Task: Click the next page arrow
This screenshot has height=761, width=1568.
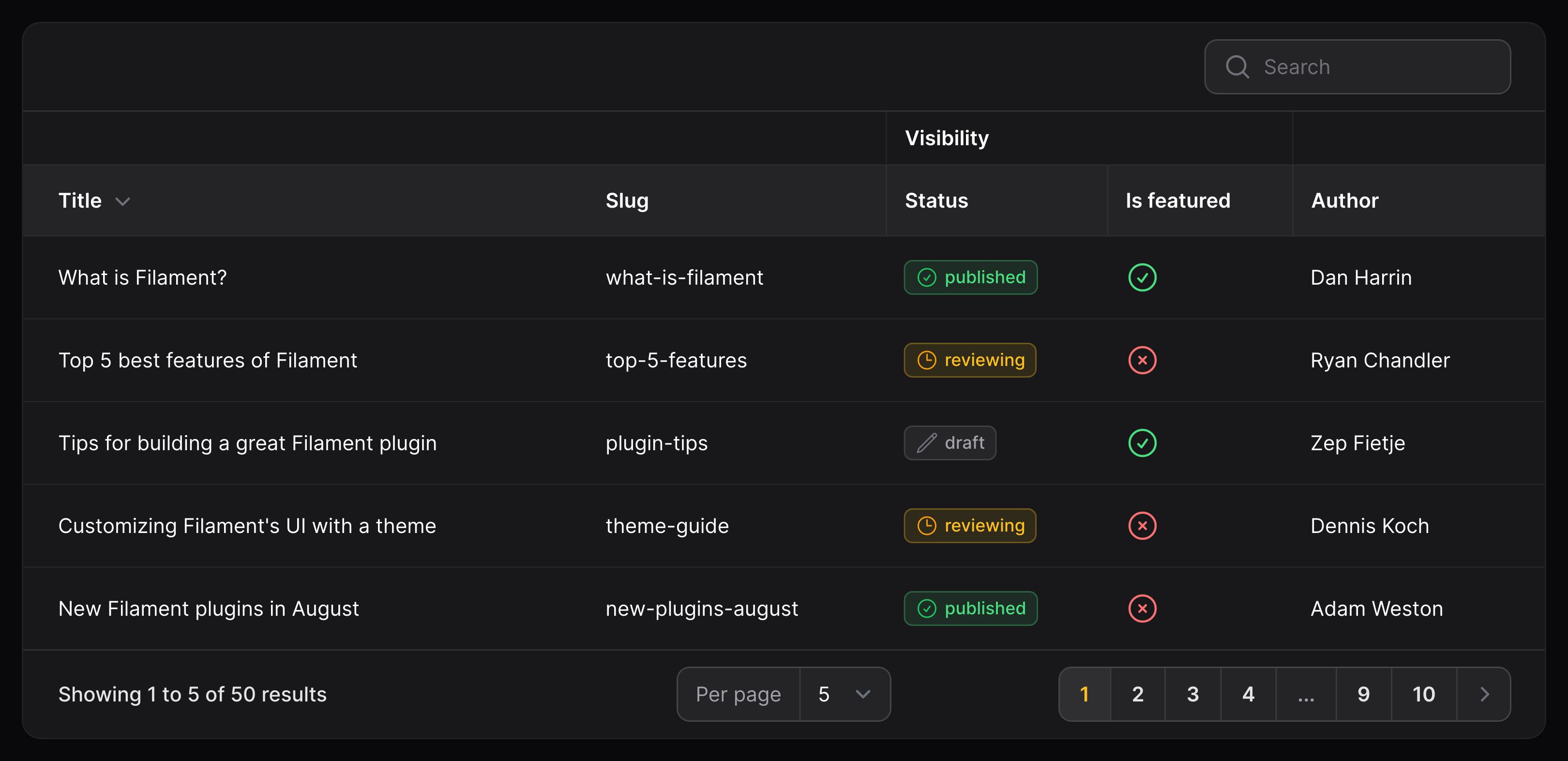Action: click(1484, 695)
